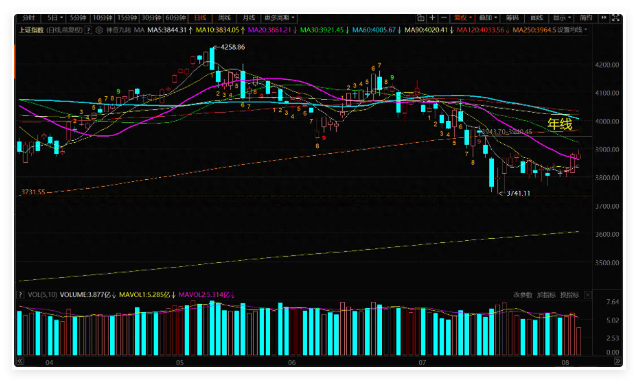Click the 筹码 chip distribution button
Viewport: 638px width, 382px height.
click(512, 18)
